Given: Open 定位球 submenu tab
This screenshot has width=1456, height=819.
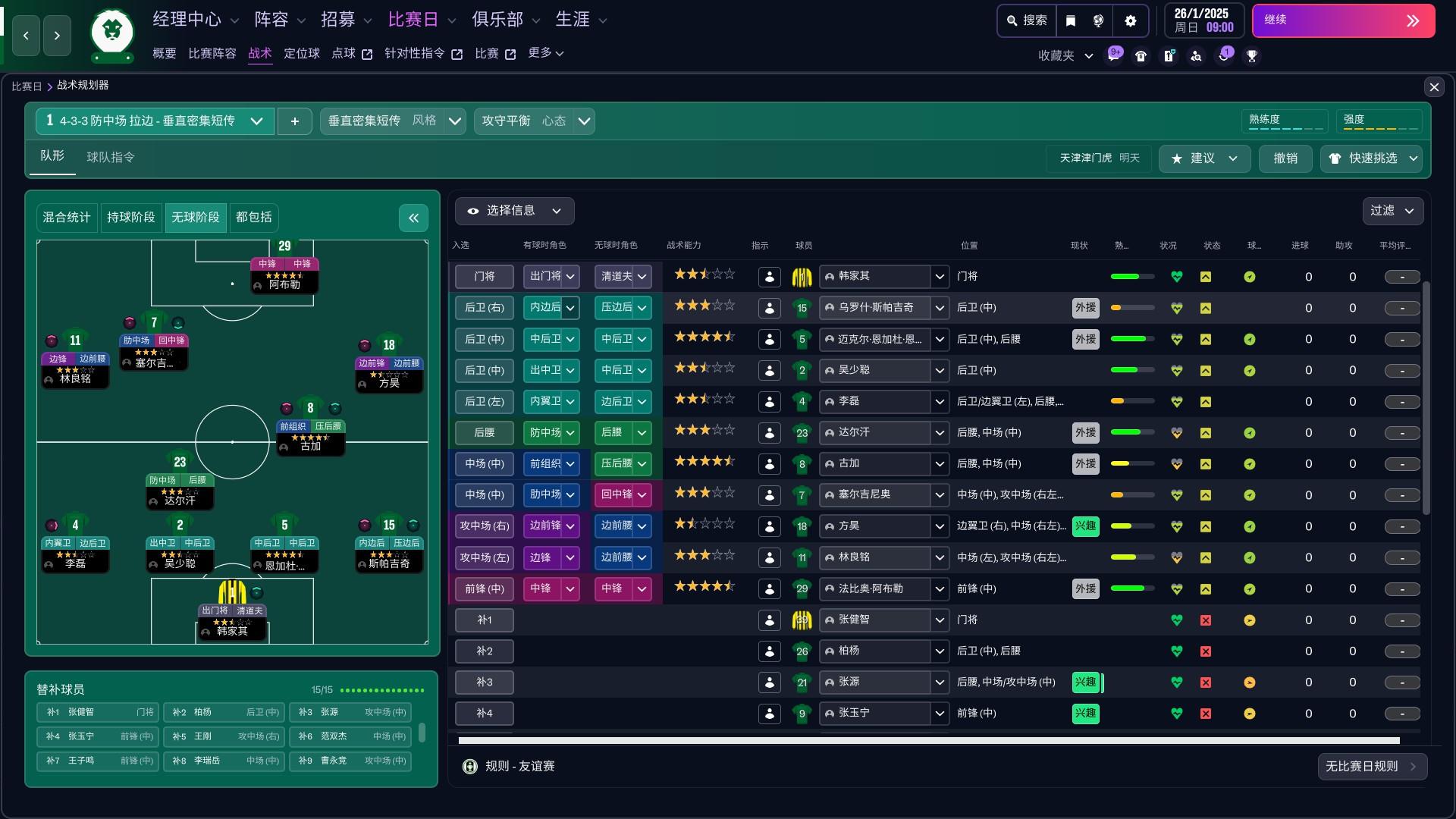Looking at the screenshot, I should [x=302, y=53].
